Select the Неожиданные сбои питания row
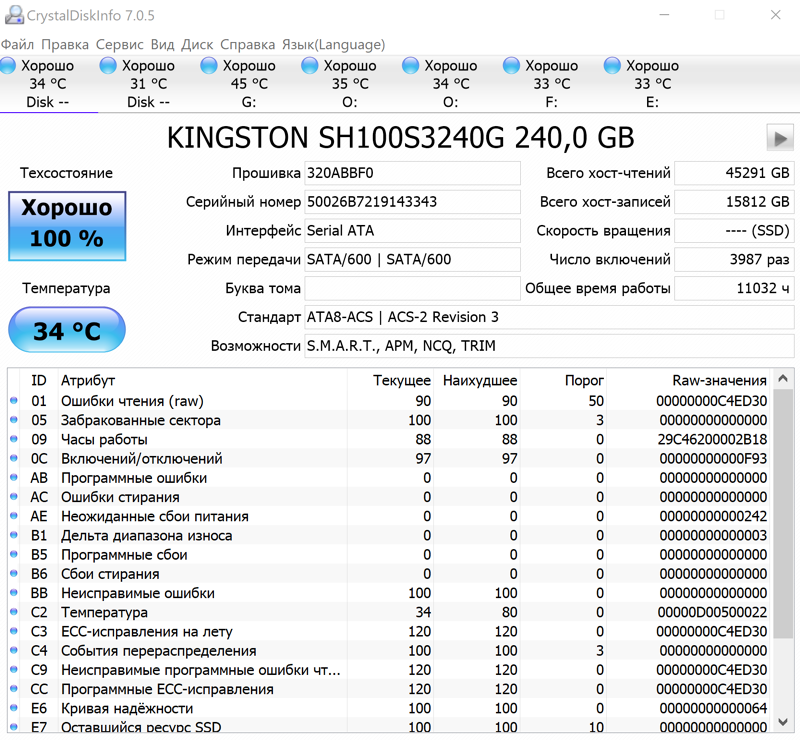The width and height of the screenshot is (800, 740). 390,516
